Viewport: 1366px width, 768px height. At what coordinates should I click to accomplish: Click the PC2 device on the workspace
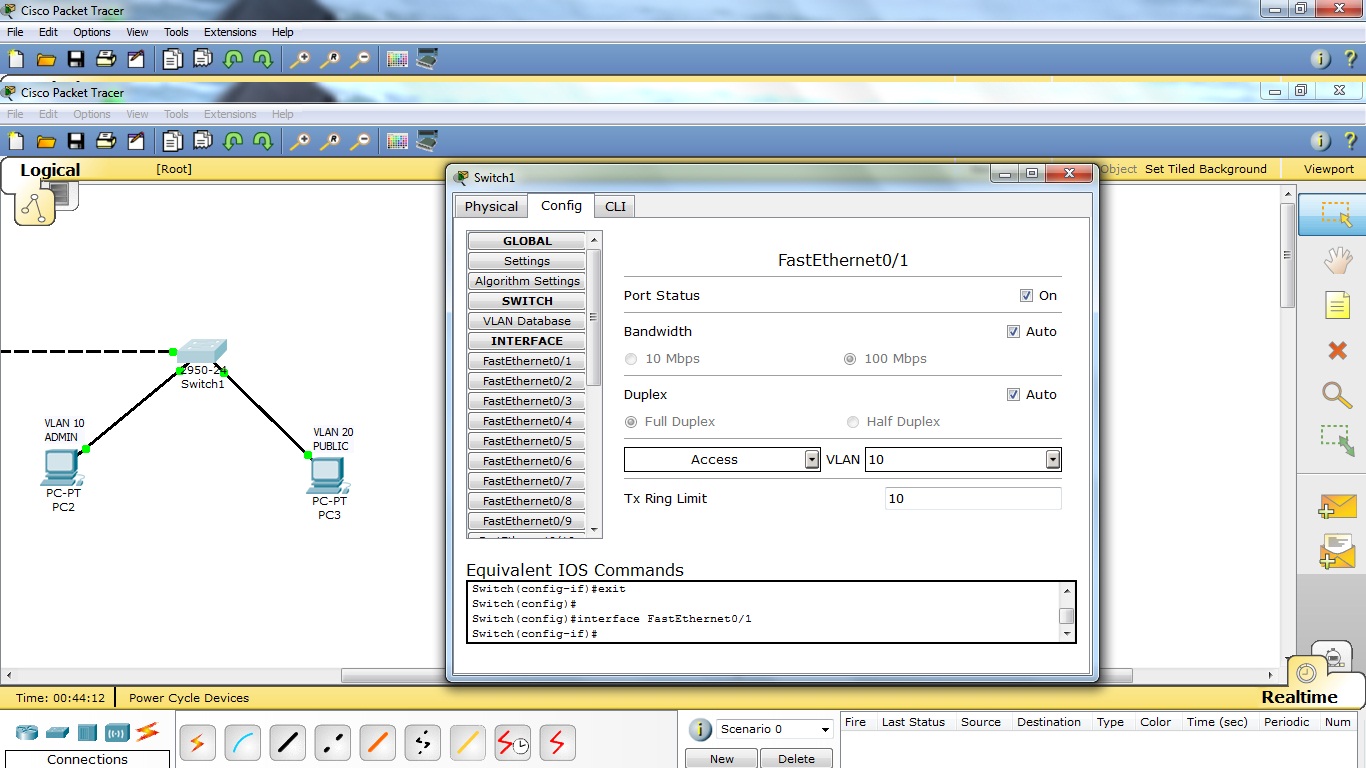pyautogui.click(x=63, y=468)
